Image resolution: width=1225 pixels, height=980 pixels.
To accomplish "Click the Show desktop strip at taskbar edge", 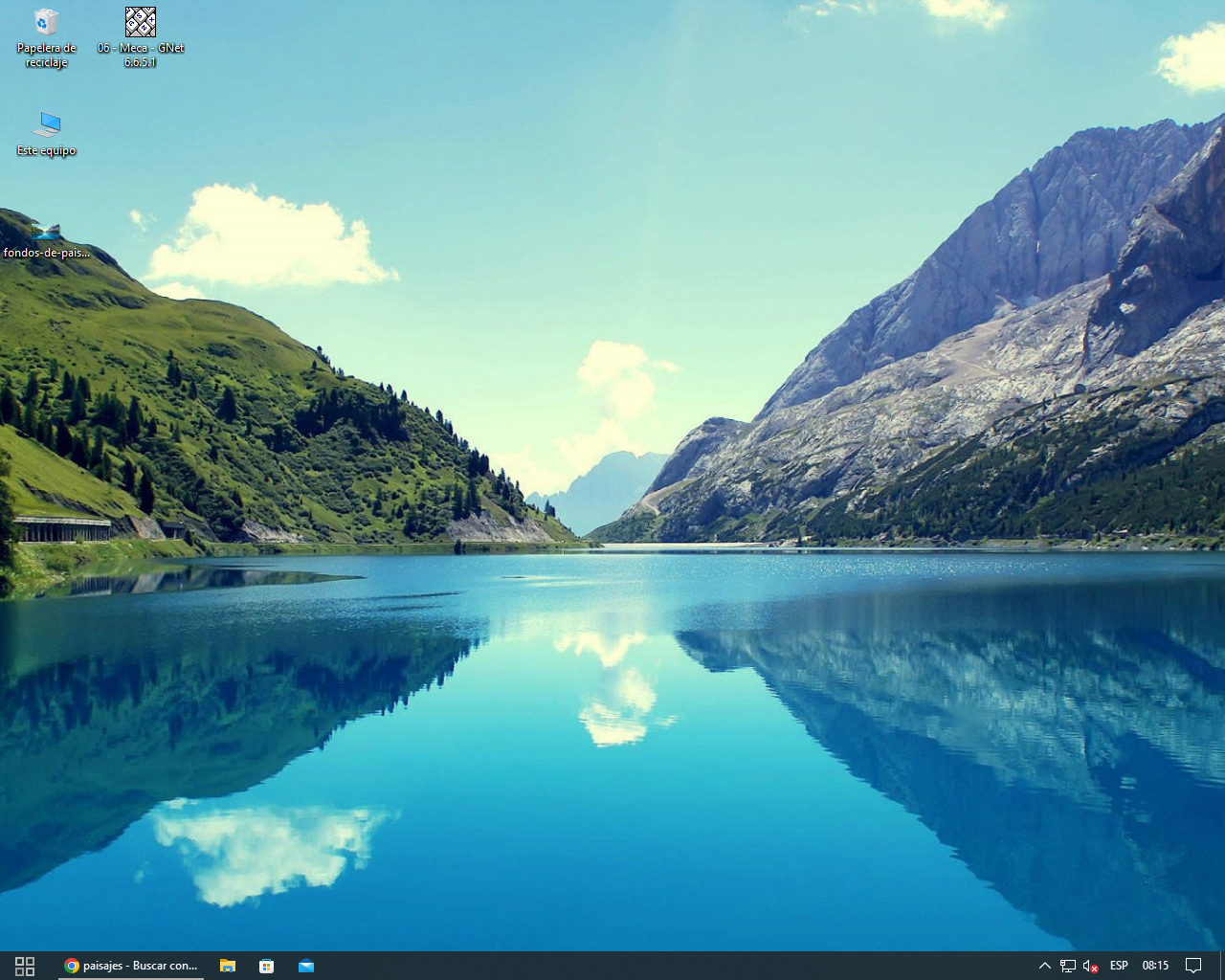I will point(1222,966).
